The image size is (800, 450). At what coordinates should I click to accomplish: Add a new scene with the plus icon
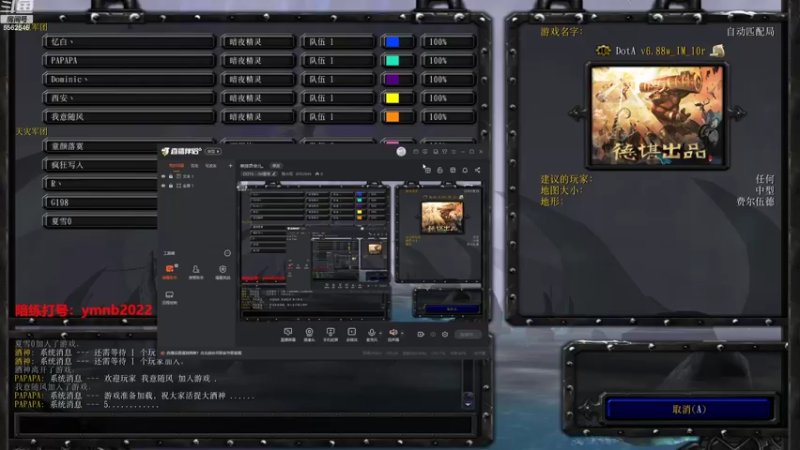230,165
